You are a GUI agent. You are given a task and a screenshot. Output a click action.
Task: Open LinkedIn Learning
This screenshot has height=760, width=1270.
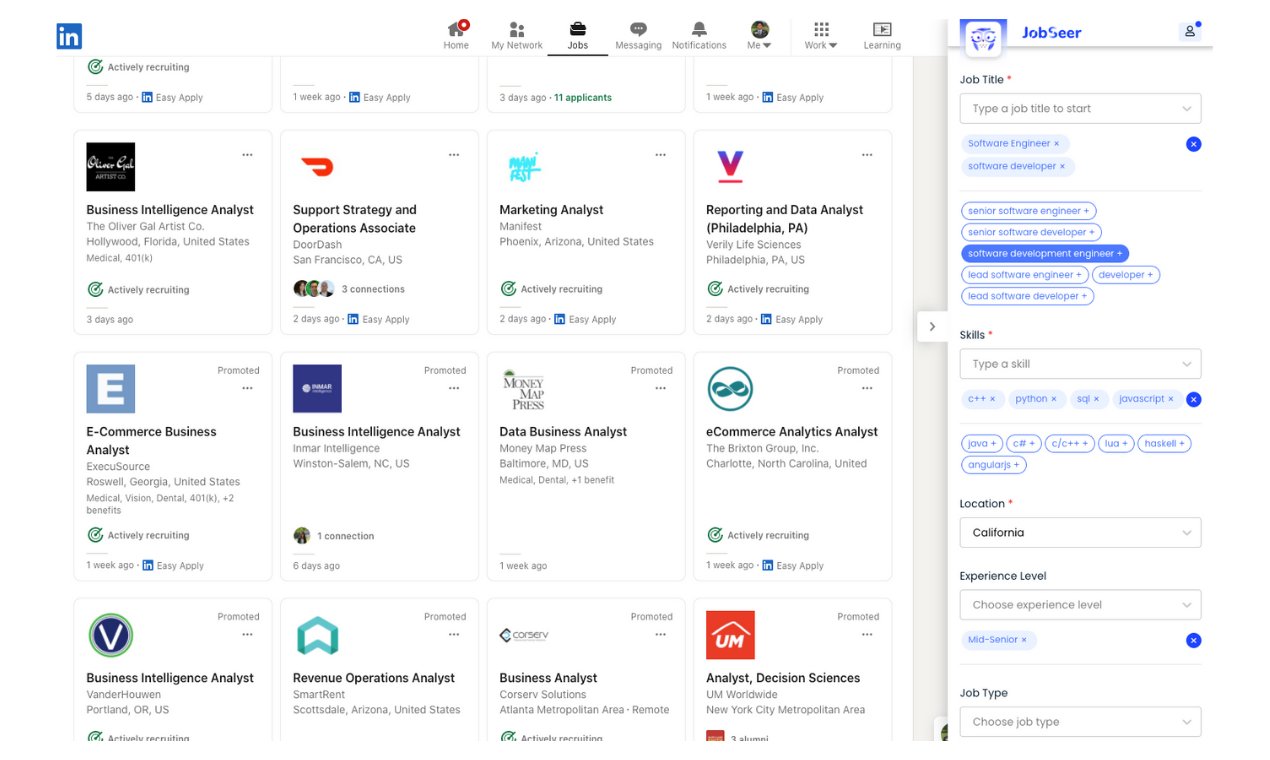[x=882, y=35]
